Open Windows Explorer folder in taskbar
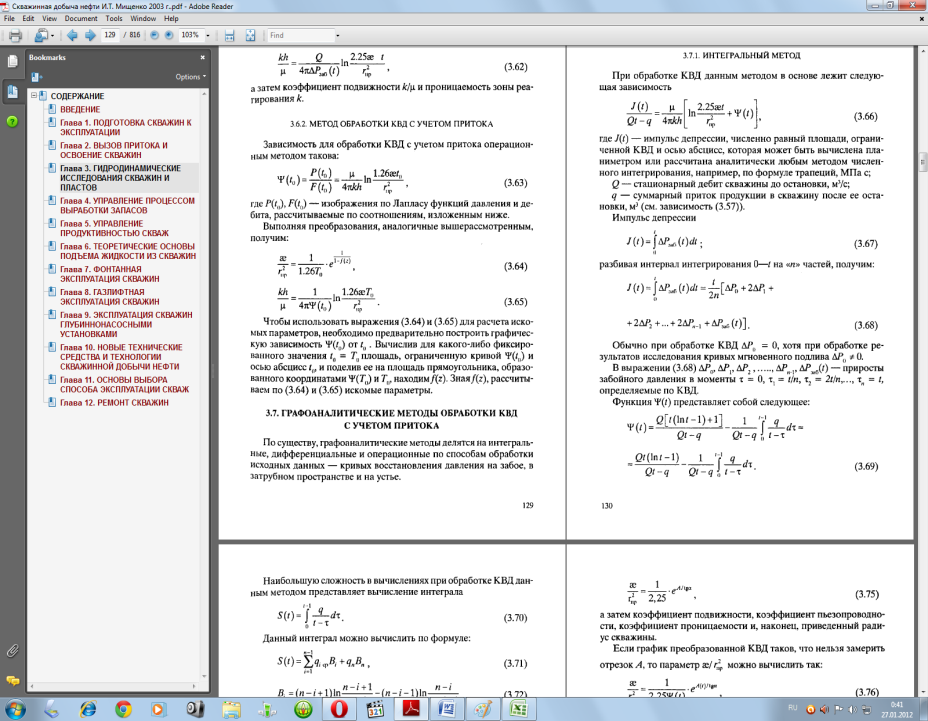This screenshot has height=721, width=928. coord(231,709)
